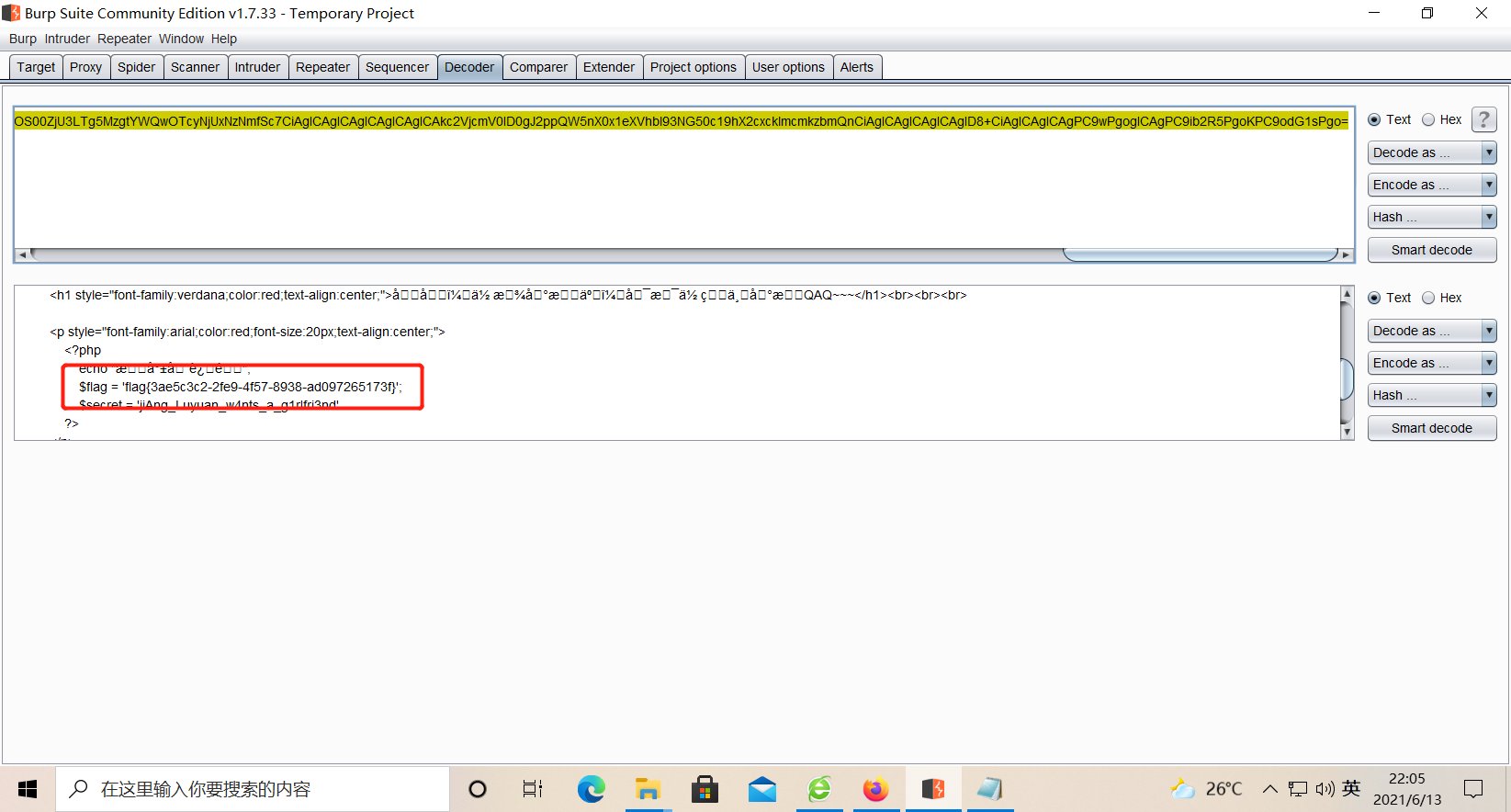Switch to the Scanner tab
This screenshot has height=812, width=1511.
pos(196,67)
